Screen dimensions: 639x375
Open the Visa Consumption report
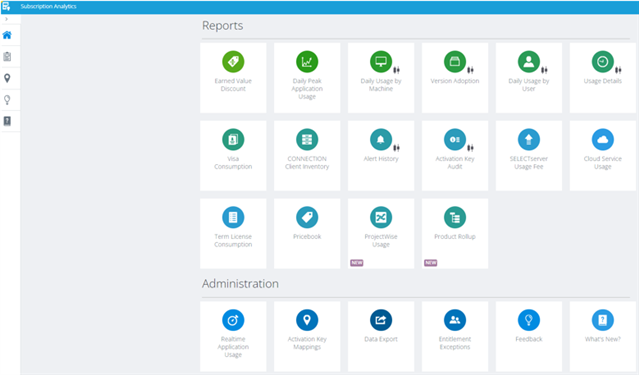pos(233,156)
